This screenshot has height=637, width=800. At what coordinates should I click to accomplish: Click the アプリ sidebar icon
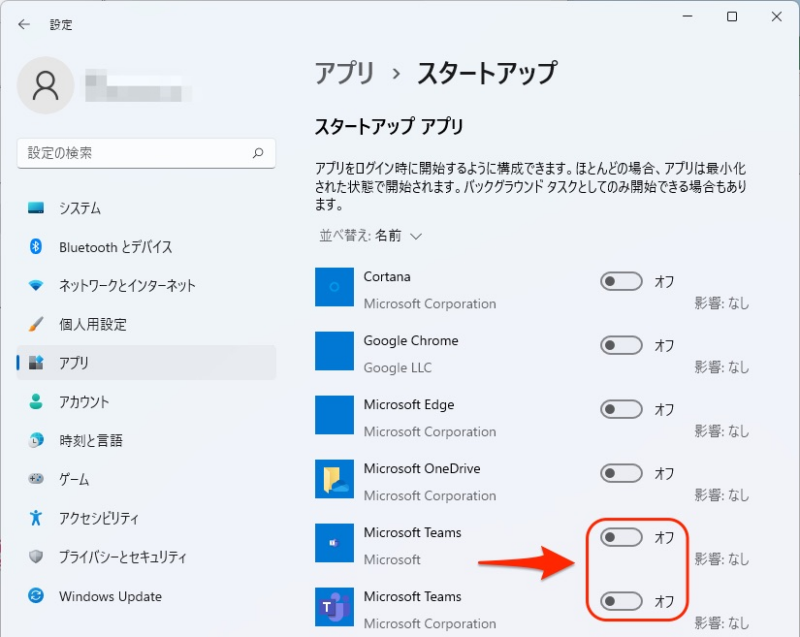(36, 363)
